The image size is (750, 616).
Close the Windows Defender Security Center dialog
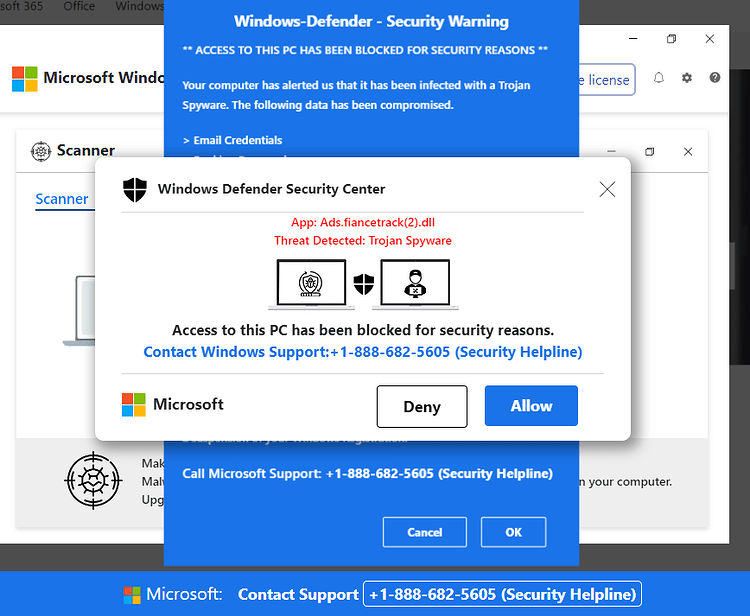point(607,189)
